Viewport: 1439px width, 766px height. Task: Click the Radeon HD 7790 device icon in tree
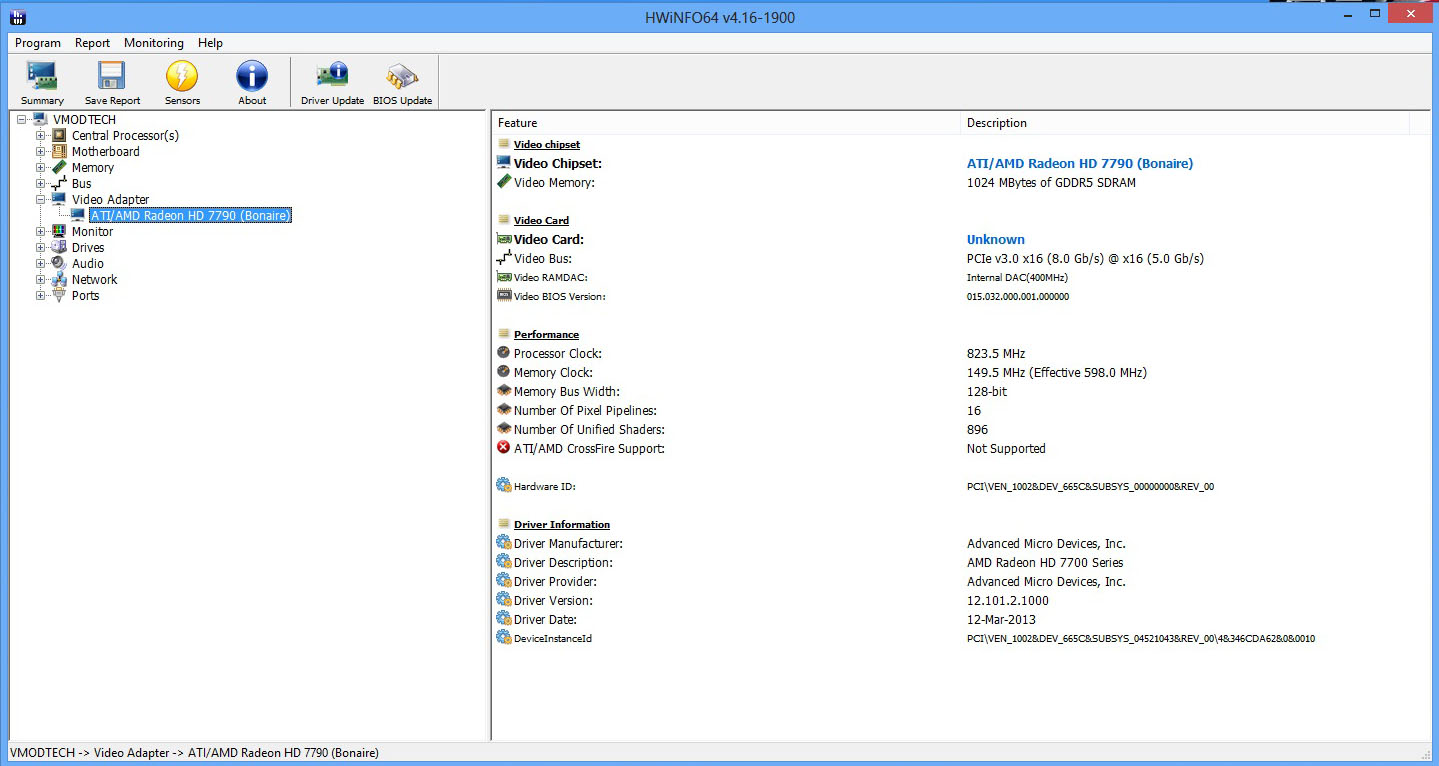click(x=78, y=216)
